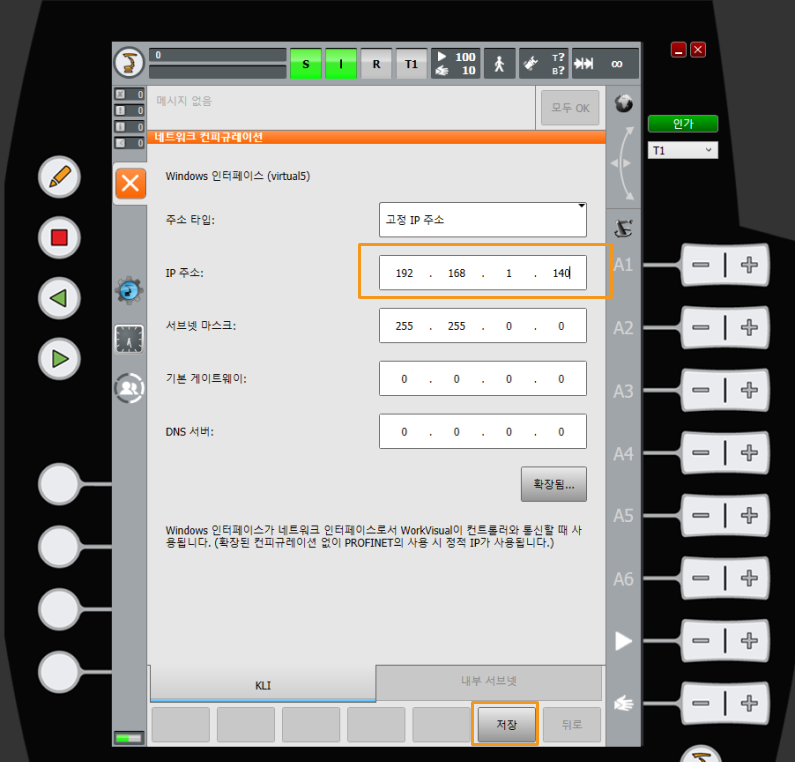Click the green I drives status indicator
This screenshot has height=762, width=795.
[x=341, y=64]
